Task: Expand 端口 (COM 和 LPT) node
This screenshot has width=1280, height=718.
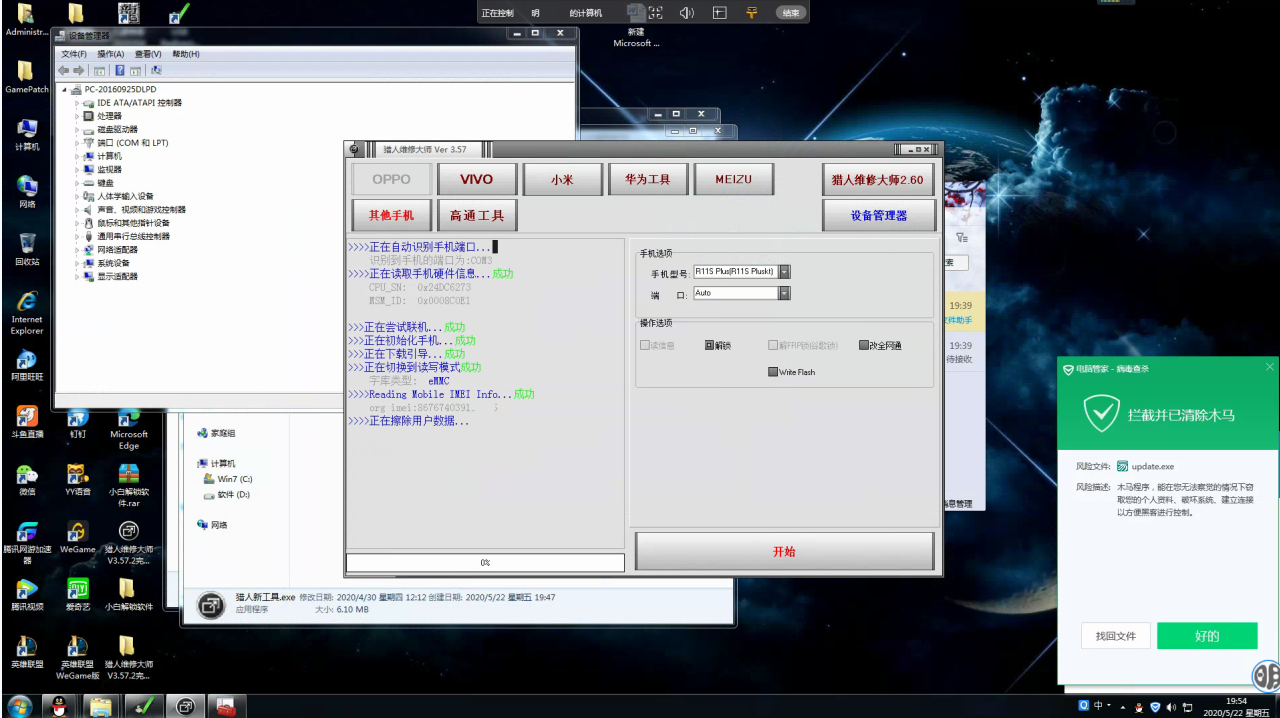Action: (78, 143)
